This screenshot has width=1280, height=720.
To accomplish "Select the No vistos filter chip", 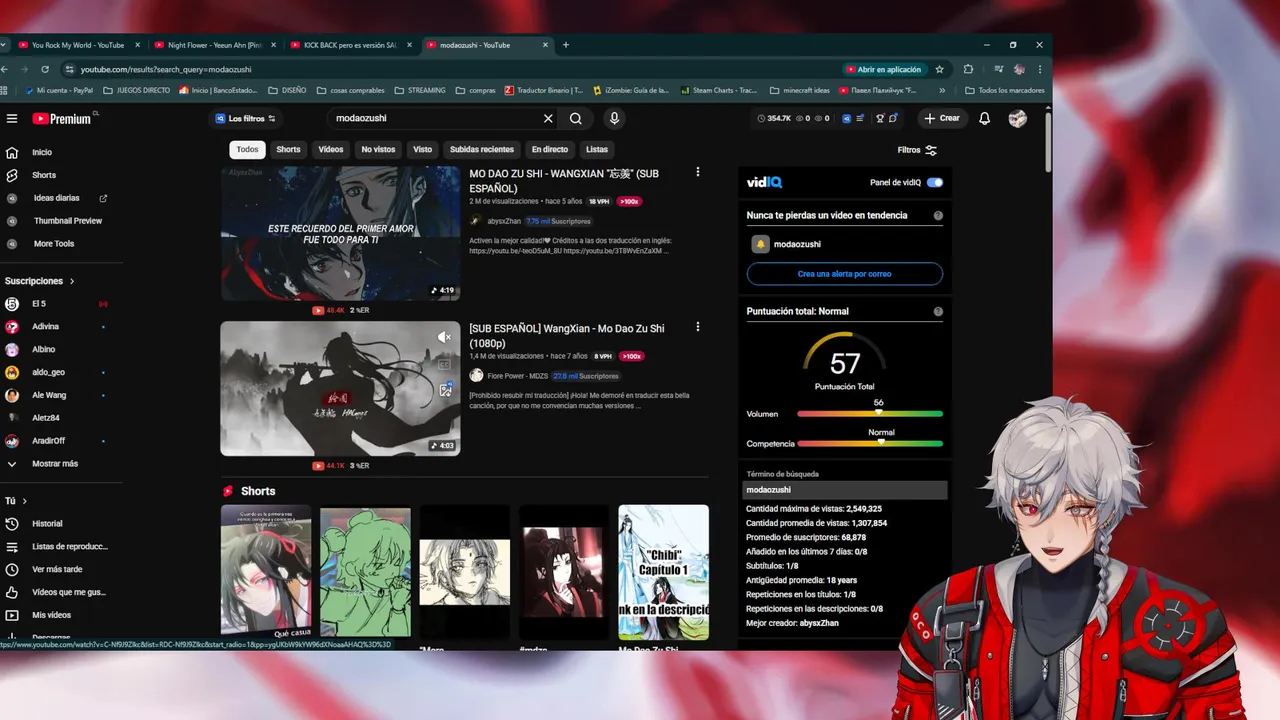I will (378, 149).
